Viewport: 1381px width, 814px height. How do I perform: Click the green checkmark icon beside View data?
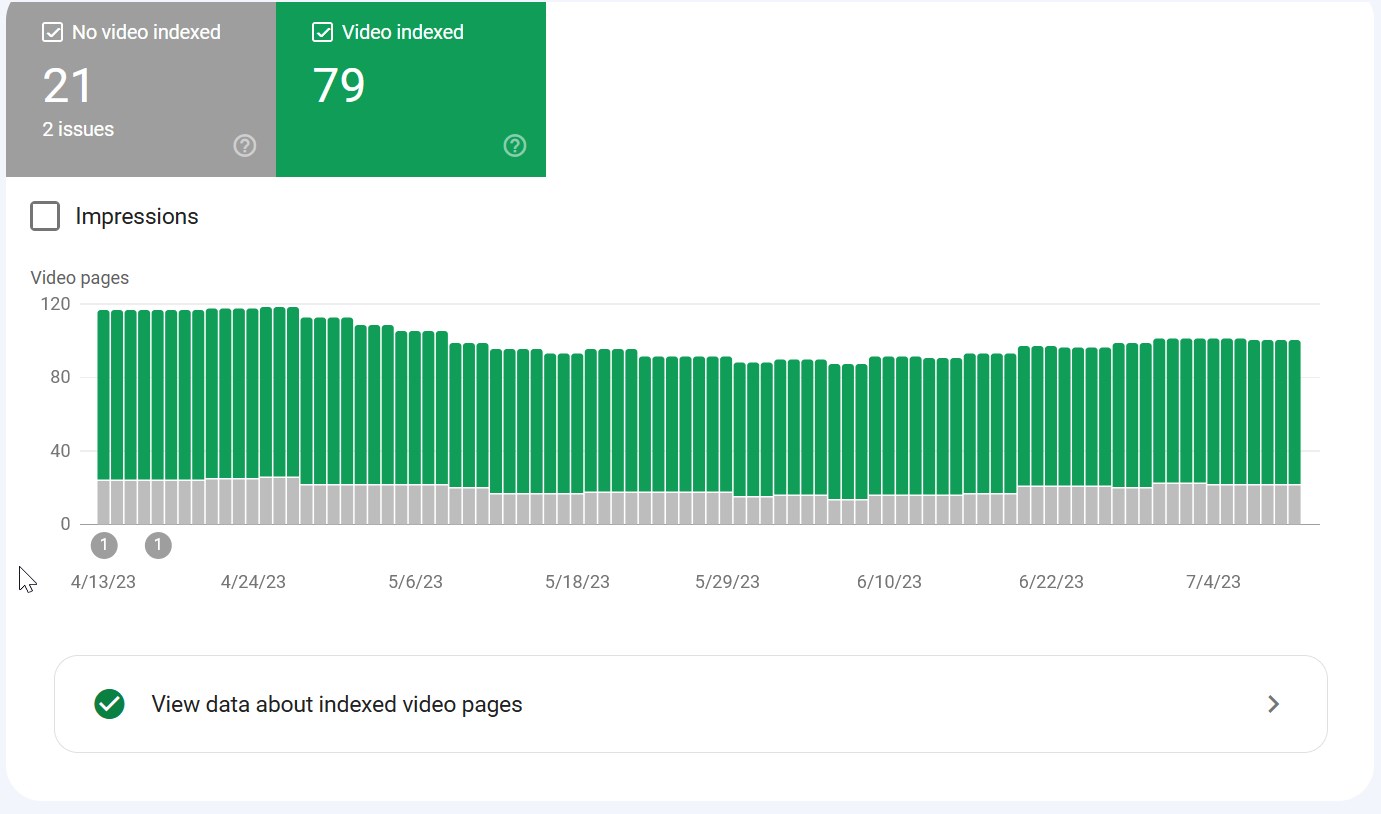pos(109,704)
